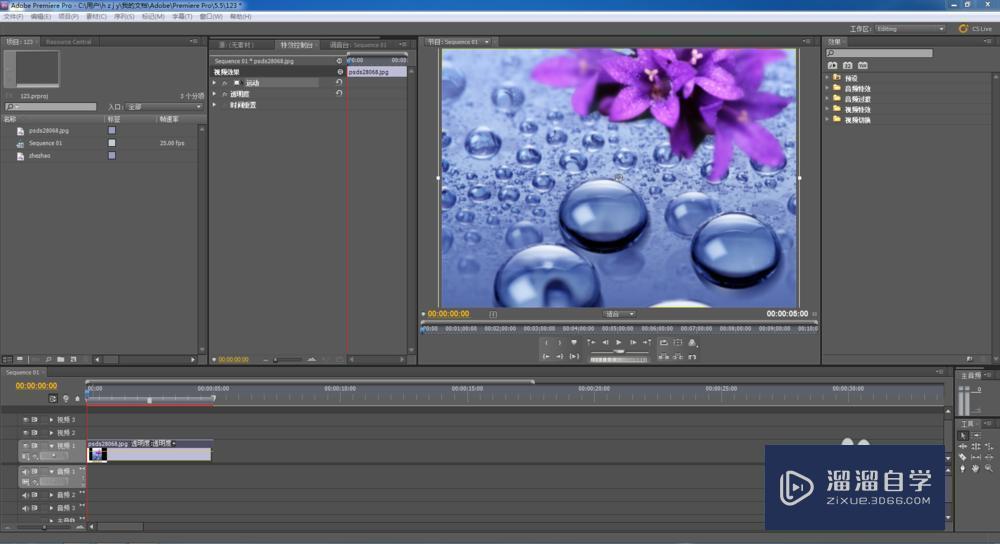Open the zoom level dropdown under Program monitor
This screenshot has width=1000, height=544.
[x=618, y=314]
